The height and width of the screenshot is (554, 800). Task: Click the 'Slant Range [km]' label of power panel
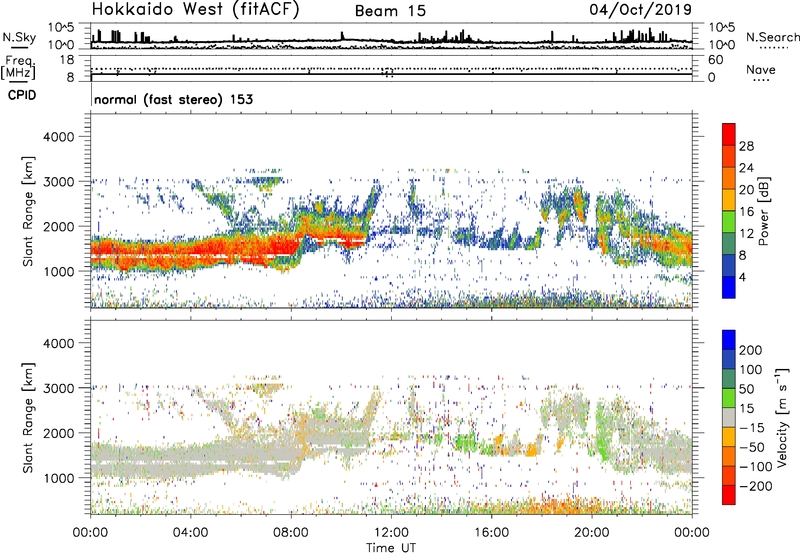click(28, 212)
